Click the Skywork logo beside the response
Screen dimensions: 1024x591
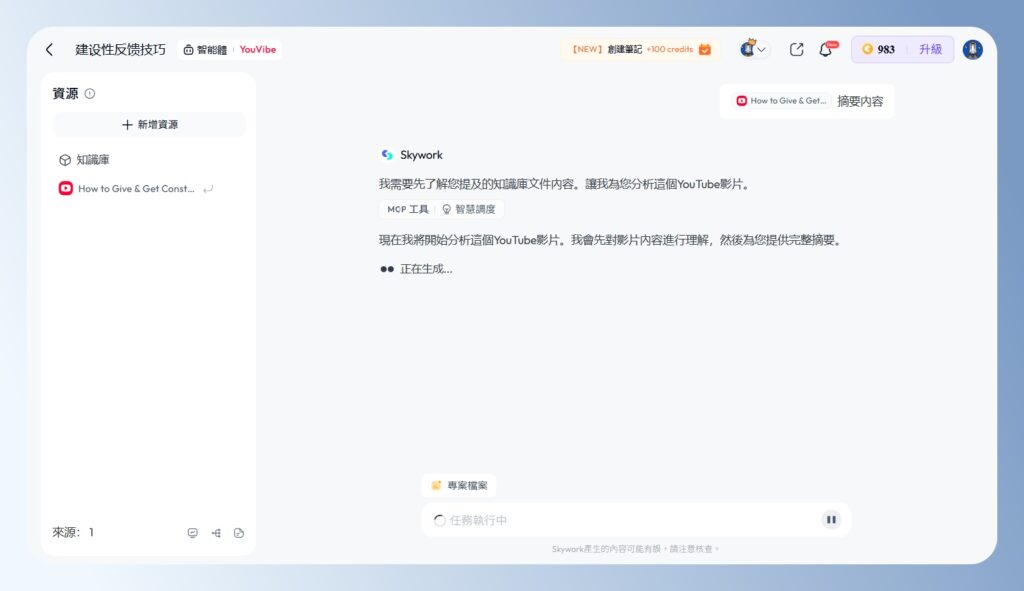387,155
